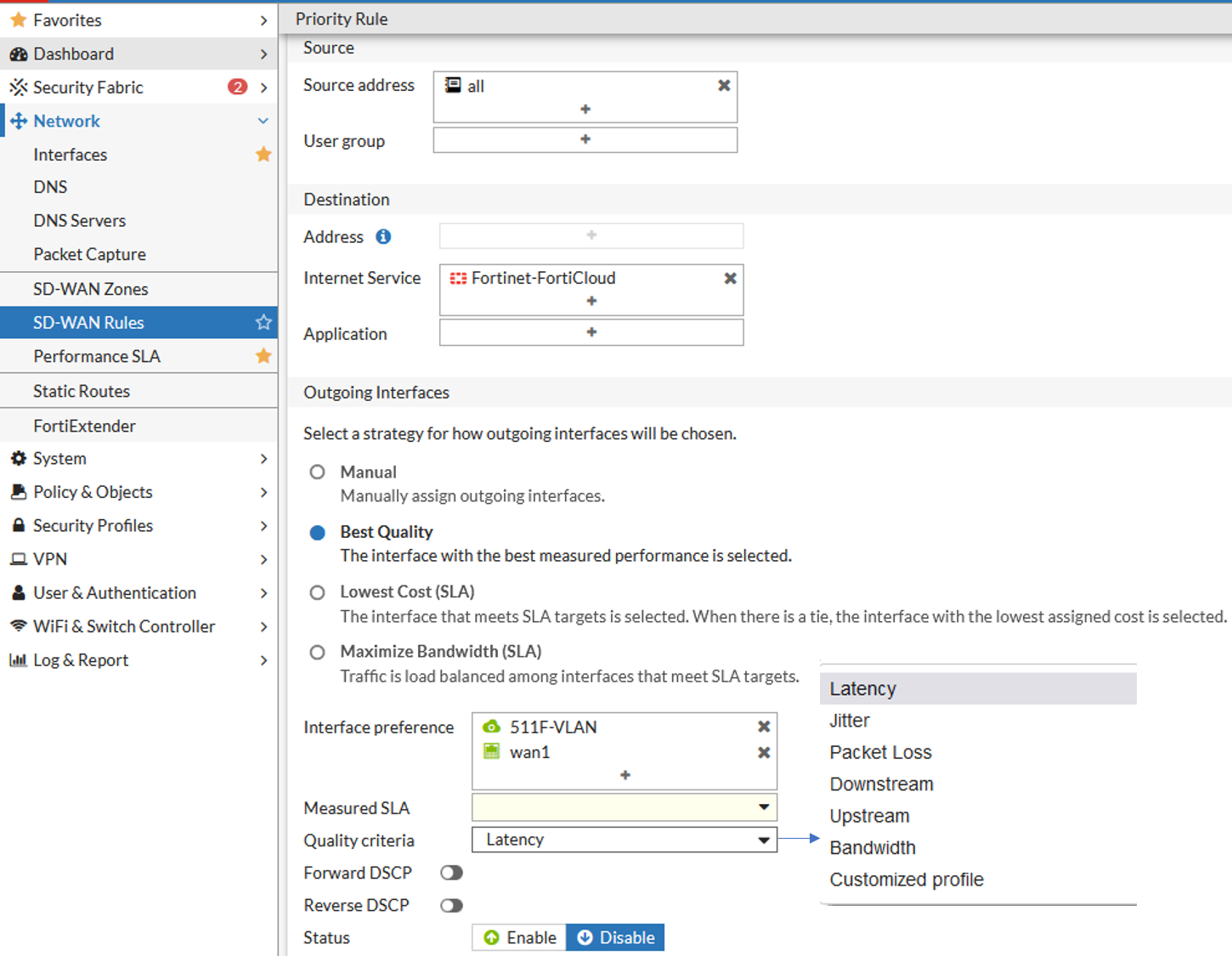This screenshot has height=956, width=1232.
Task: Remove wan1 from interface preference
Action: click(763, 751)
